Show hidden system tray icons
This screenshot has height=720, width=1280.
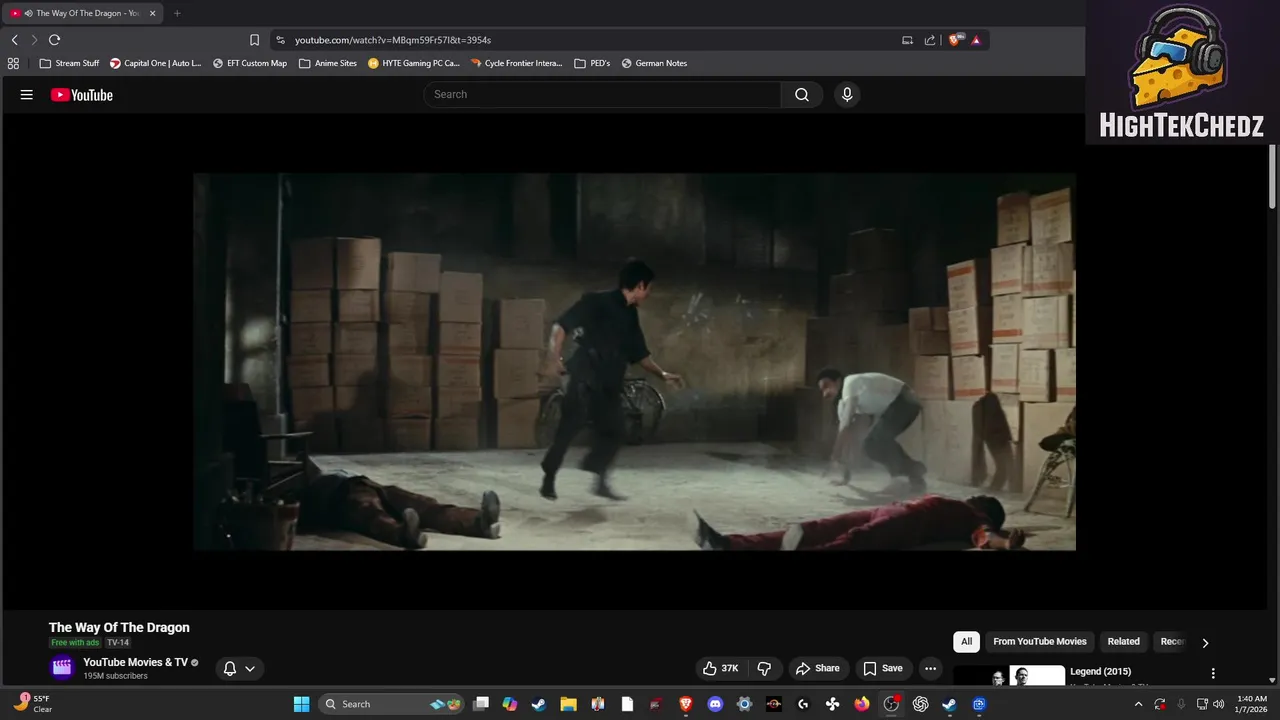pos(1138,704)
